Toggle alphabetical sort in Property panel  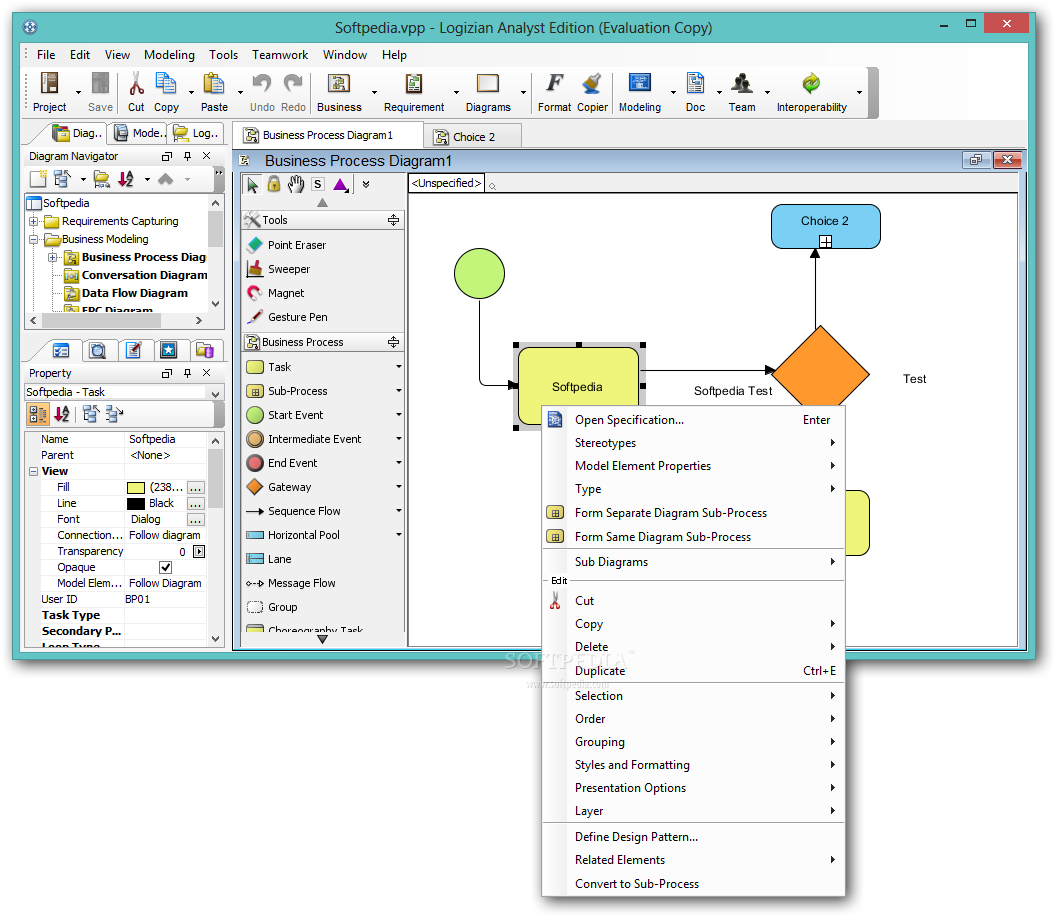62,414
